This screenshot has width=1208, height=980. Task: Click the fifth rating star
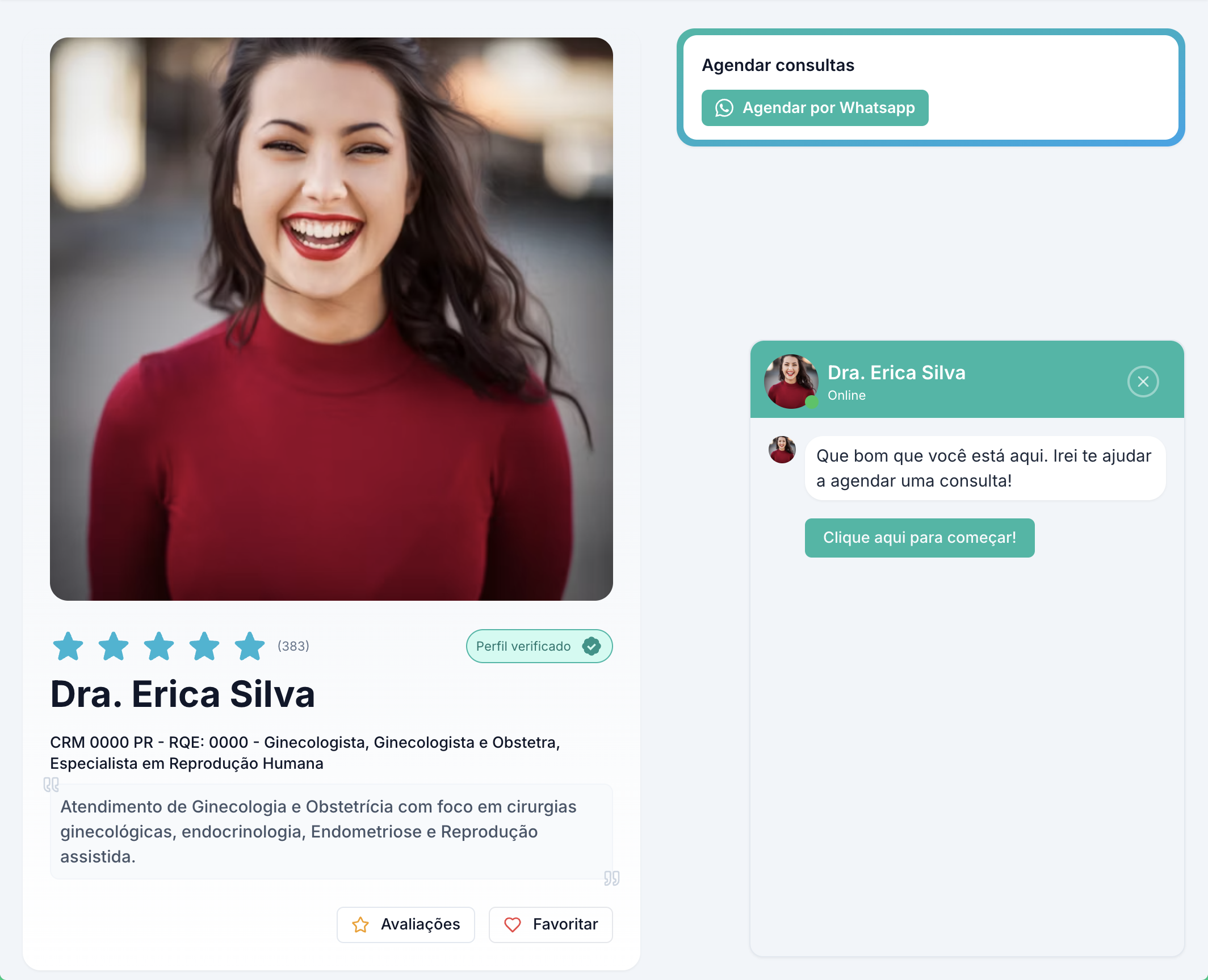pyautogui.click(x=250, y=646)
